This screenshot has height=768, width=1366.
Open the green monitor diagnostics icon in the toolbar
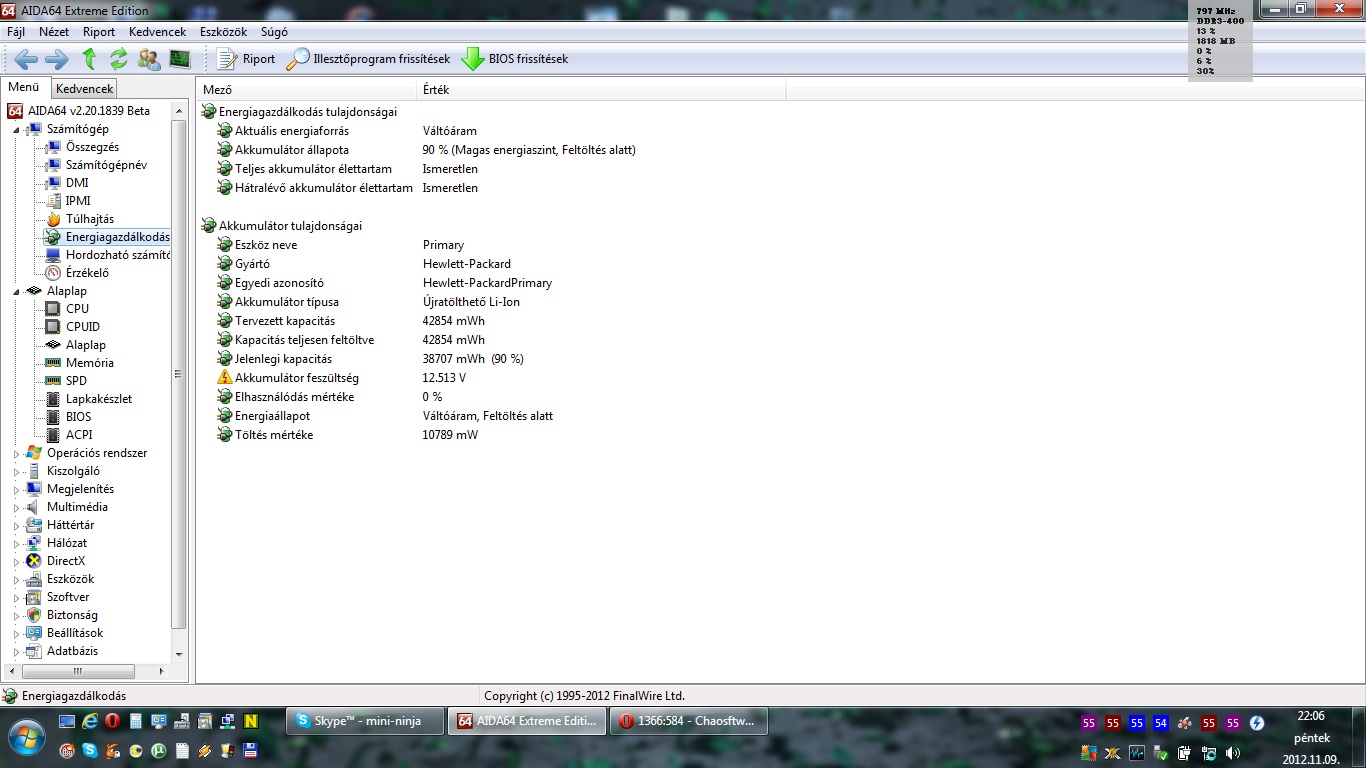pos(180,59)
